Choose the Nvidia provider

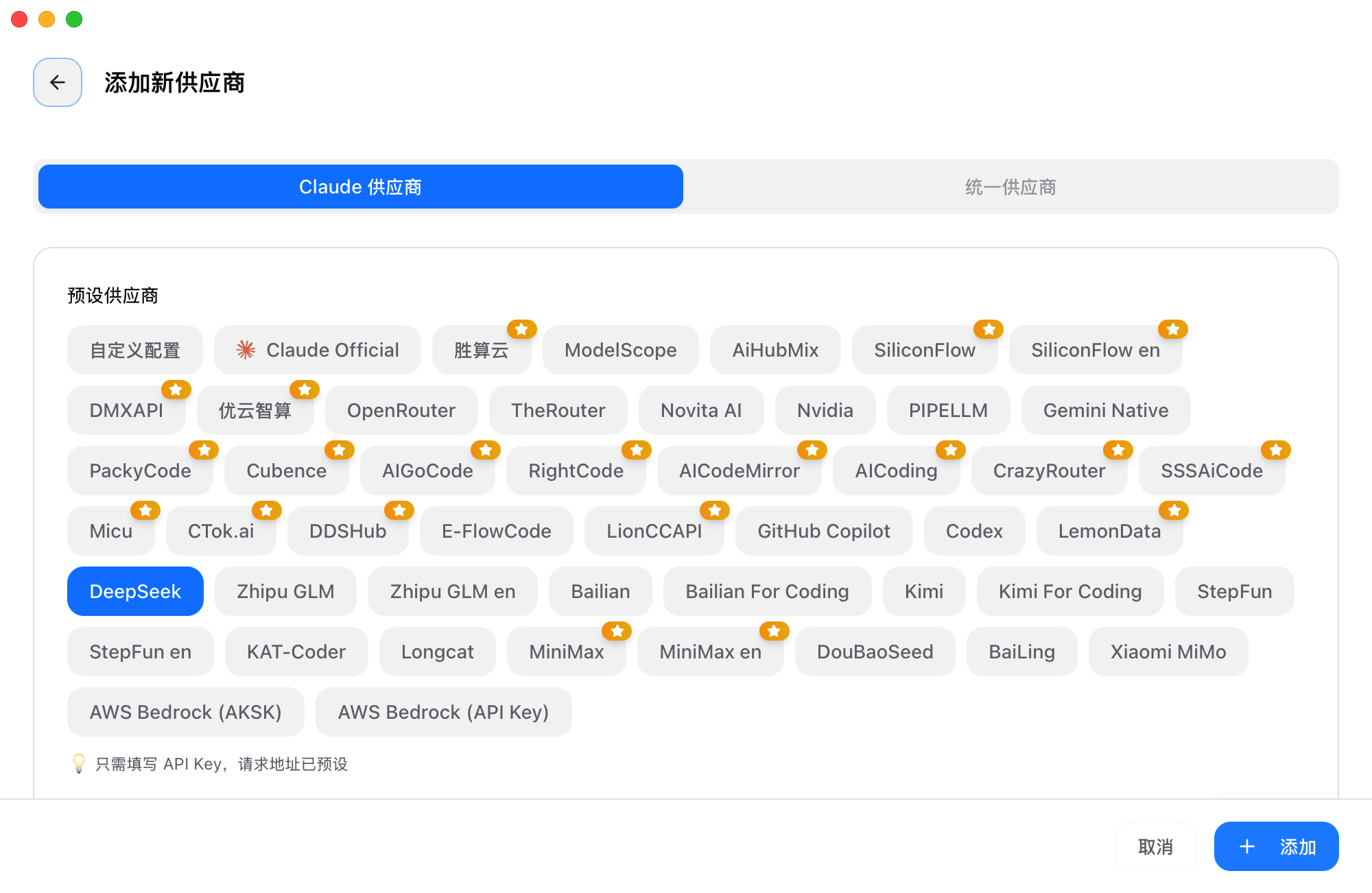coord(825,410)
